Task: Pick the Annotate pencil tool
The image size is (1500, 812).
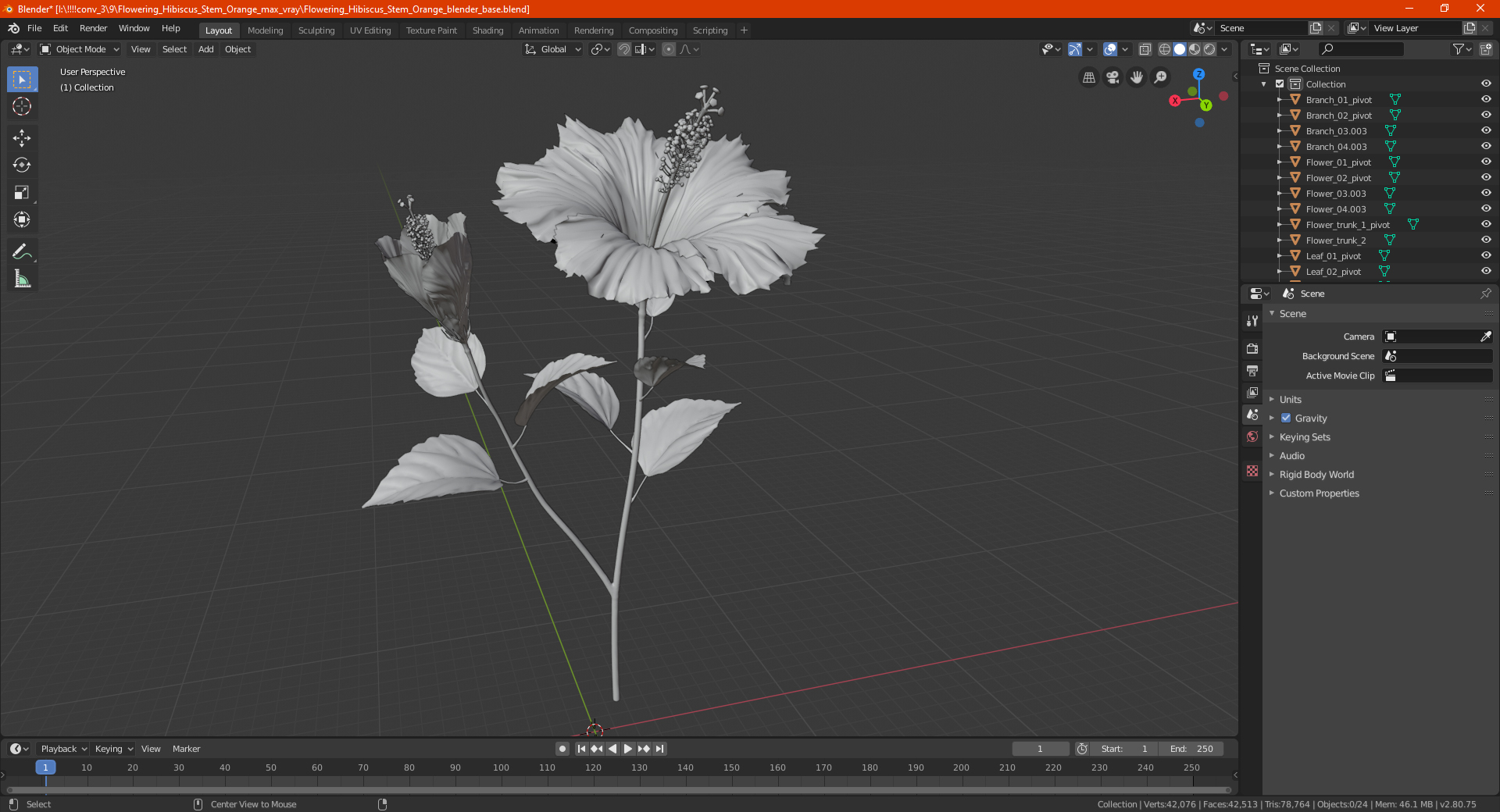Action: click(x=22, y=251)
